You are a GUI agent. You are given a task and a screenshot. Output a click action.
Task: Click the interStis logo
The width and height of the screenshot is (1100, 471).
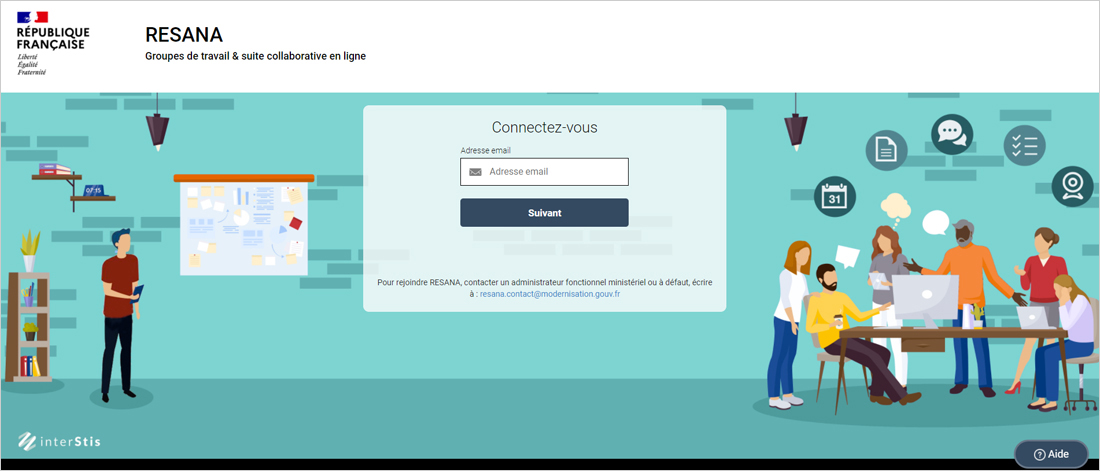point(59,442)
